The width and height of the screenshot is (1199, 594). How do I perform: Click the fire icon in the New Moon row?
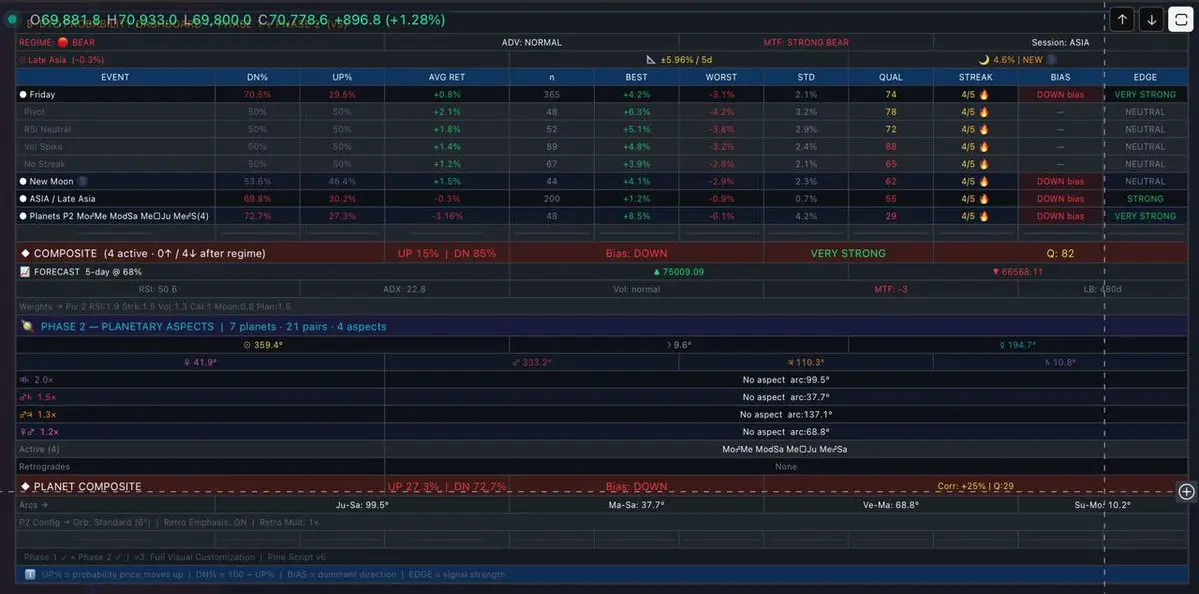983,182
